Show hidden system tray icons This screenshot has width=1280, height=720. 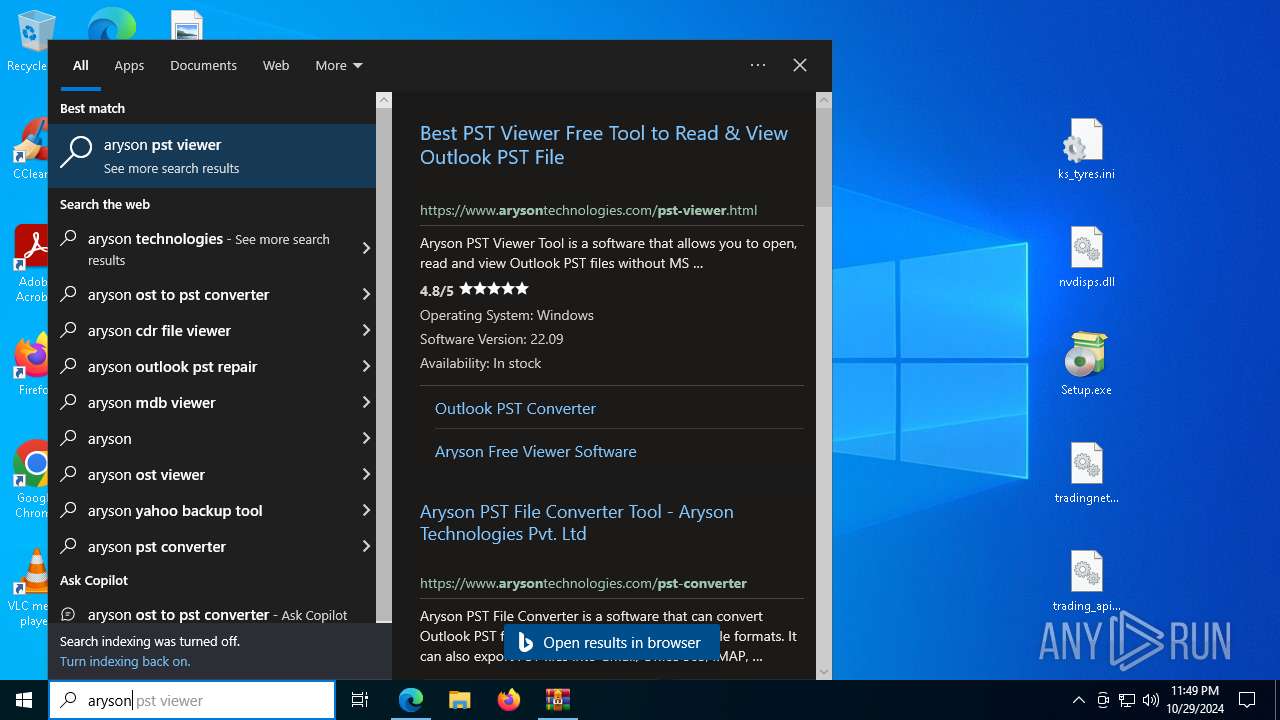point(1078,700)
